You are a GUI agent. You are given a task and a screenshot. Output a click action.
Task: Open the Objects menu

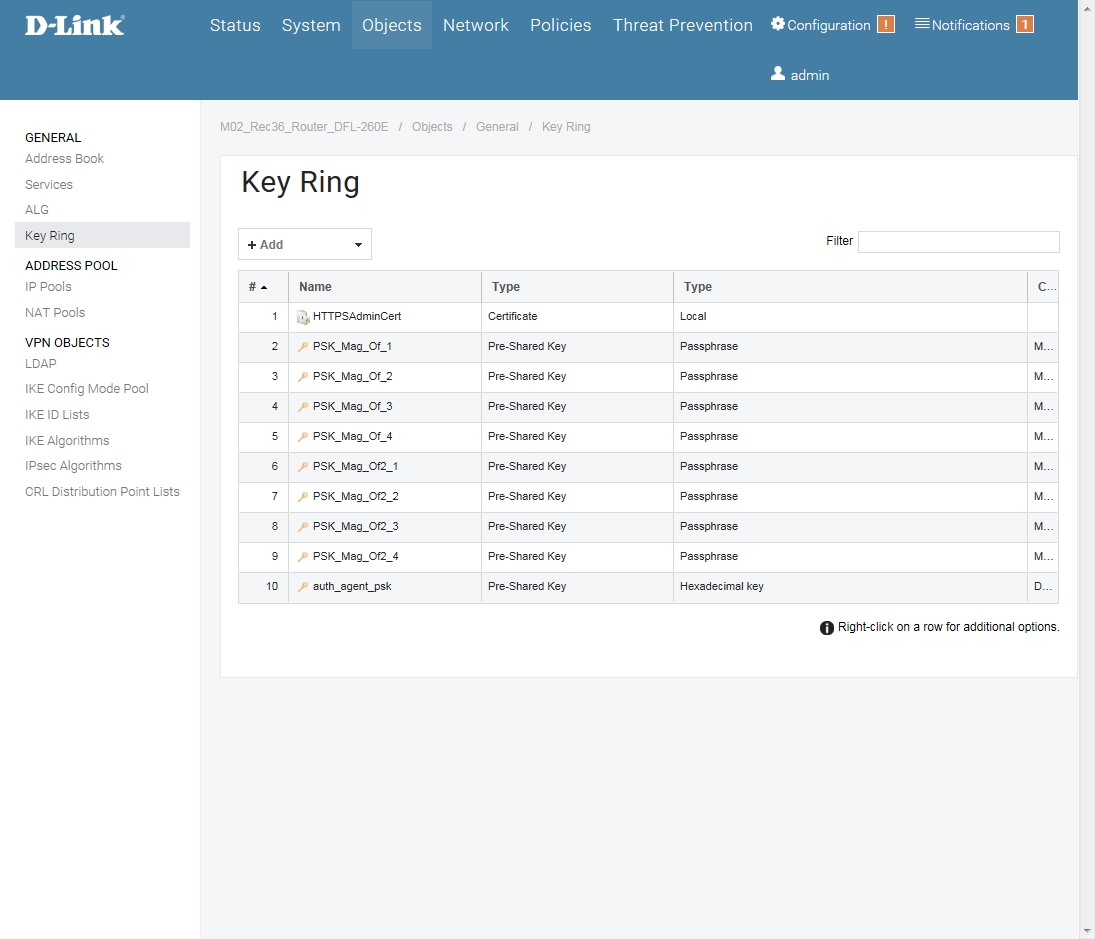(x=391, y=25)
